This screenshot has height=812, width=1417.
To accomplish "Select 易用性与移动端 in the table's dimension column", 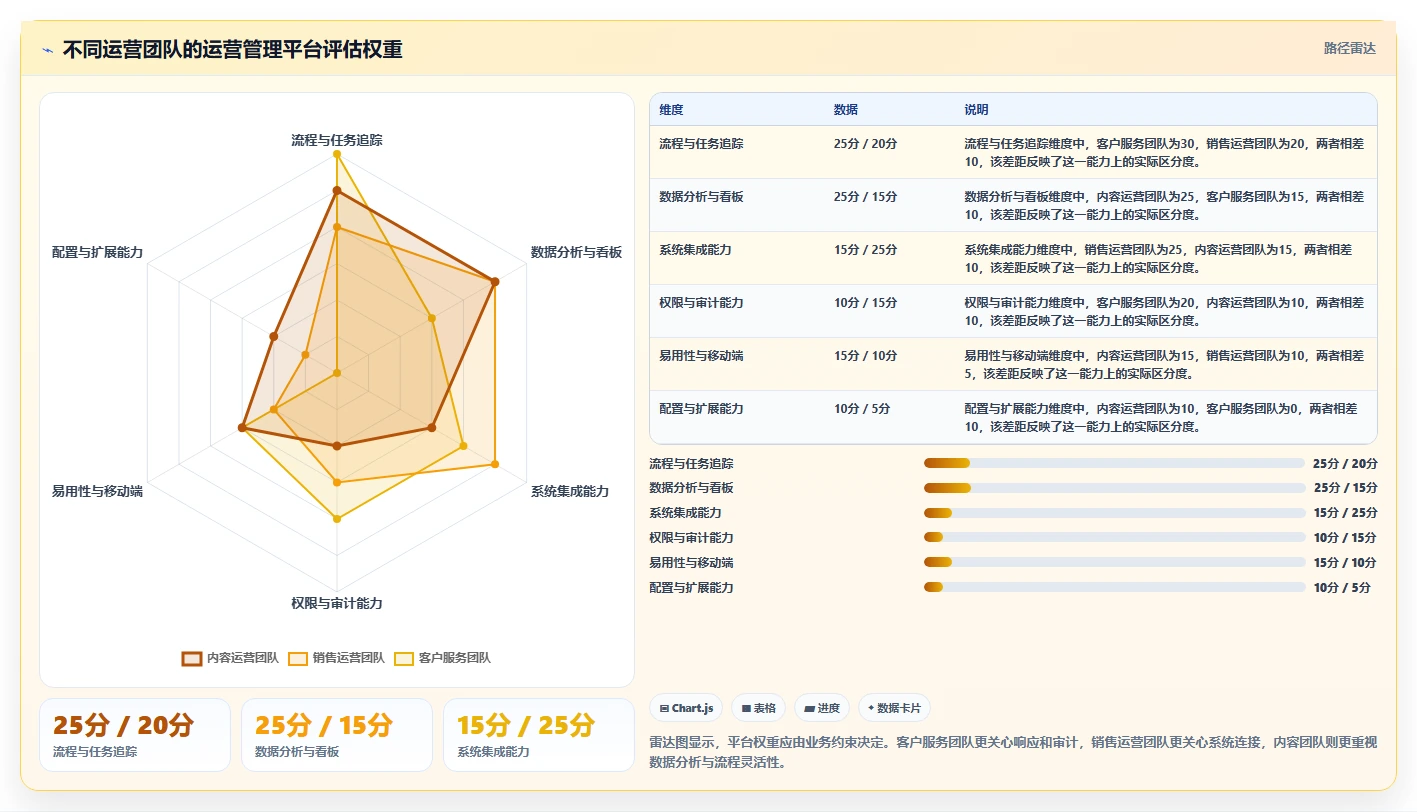I will click(x=701, y=356).
